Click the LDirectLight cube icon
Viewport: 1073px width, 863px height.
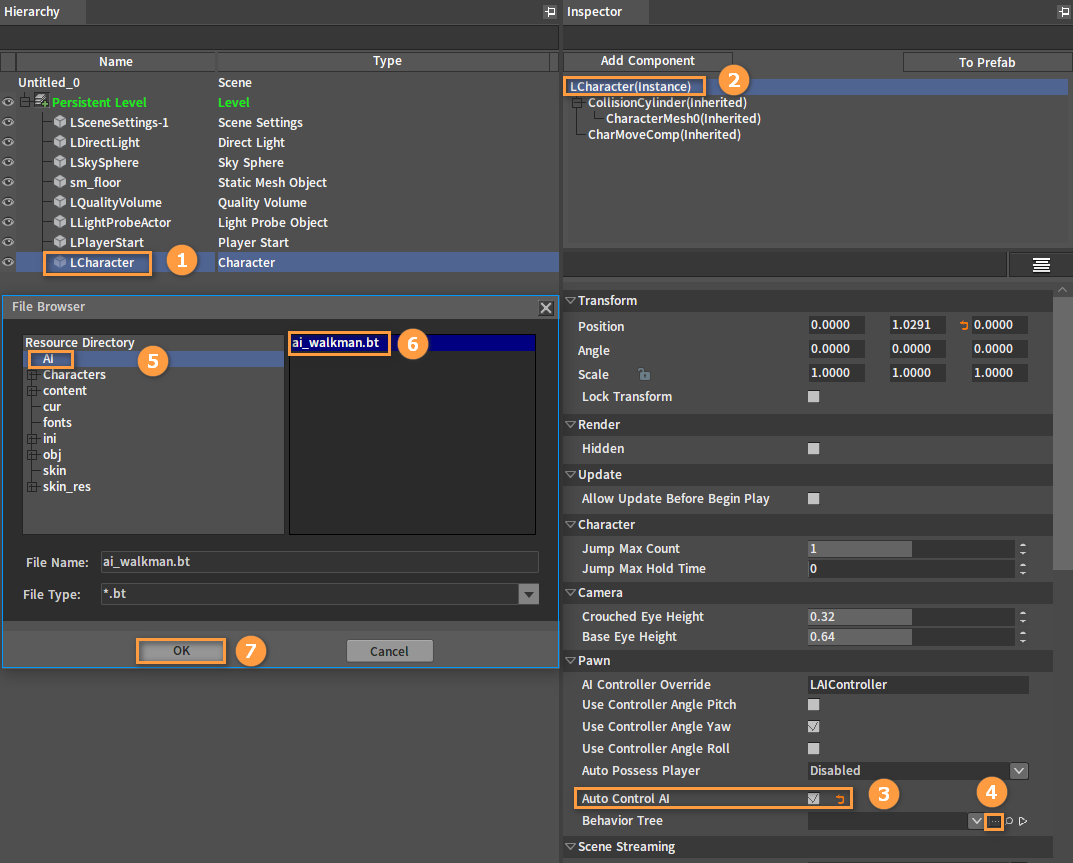[60, 142]
